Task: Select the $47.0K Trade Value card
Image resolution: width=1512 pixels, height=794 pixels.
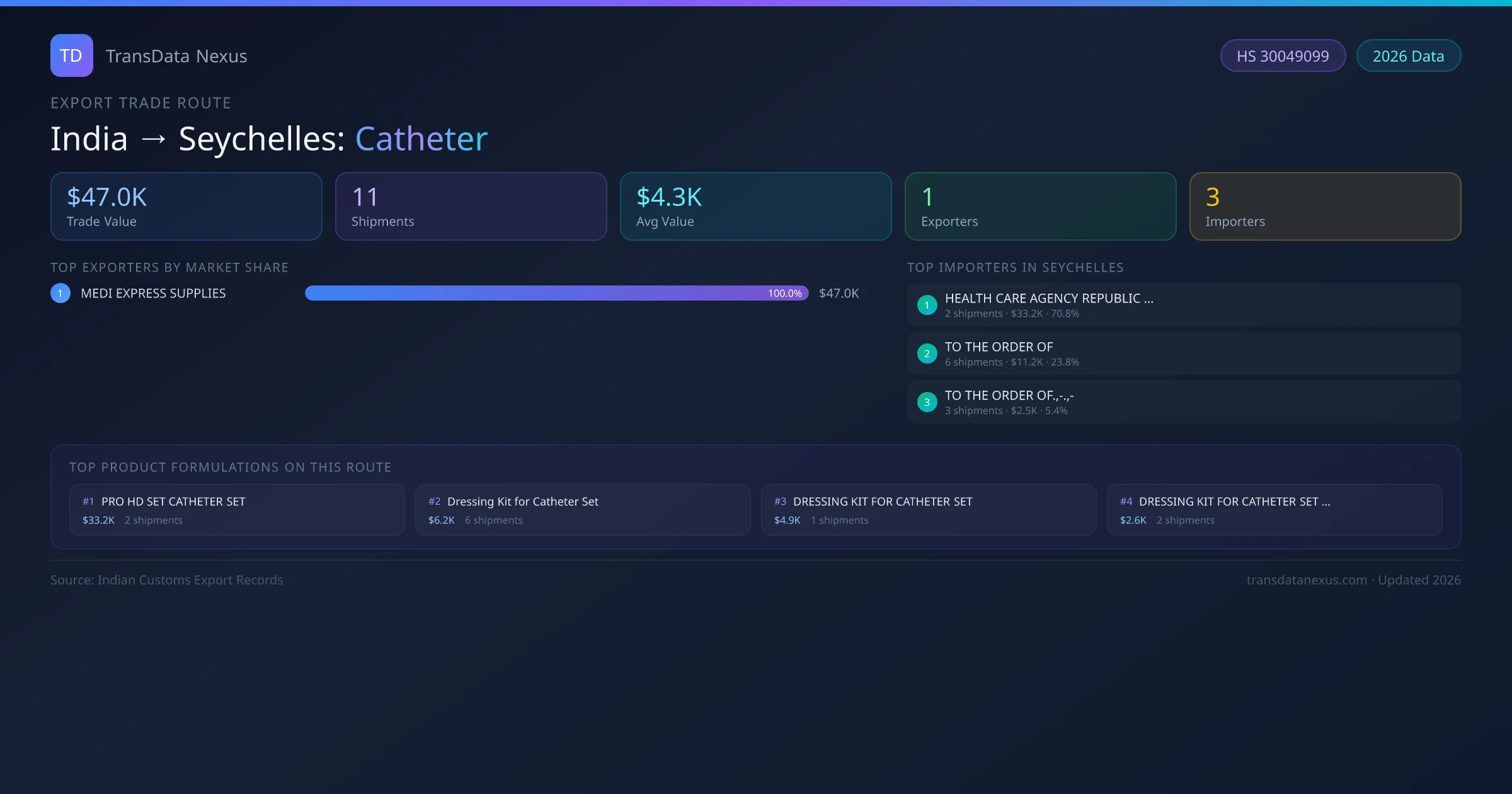Action: click(186, 207)
